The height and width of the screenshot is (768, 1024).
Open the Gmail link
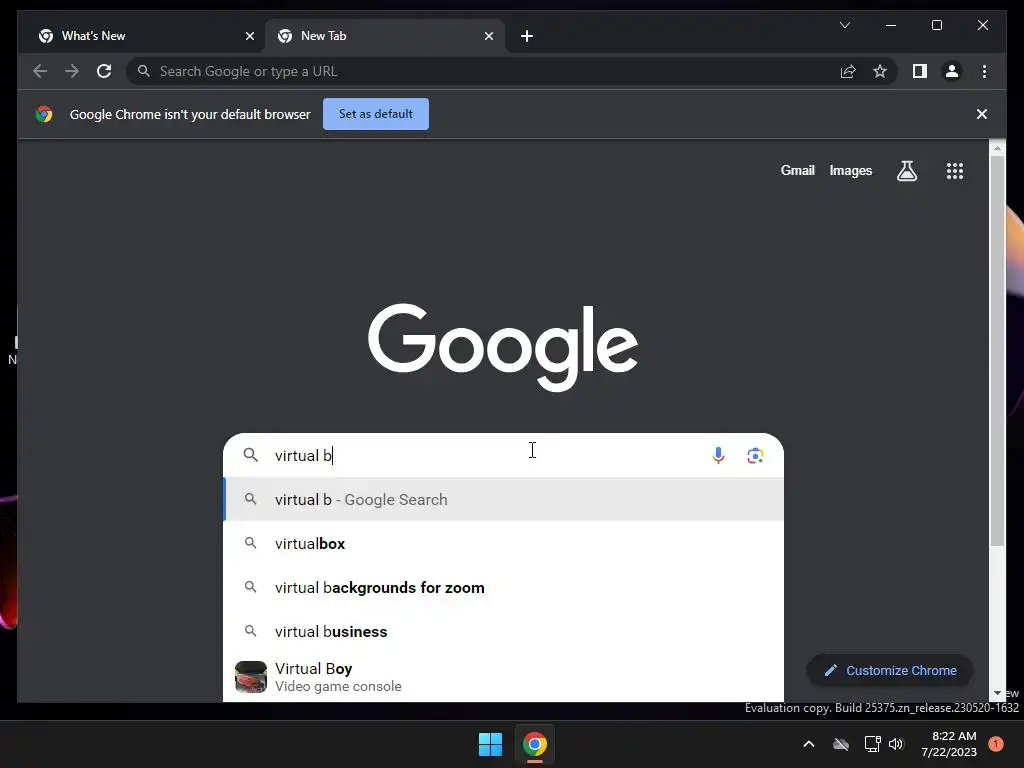[797, 170]
